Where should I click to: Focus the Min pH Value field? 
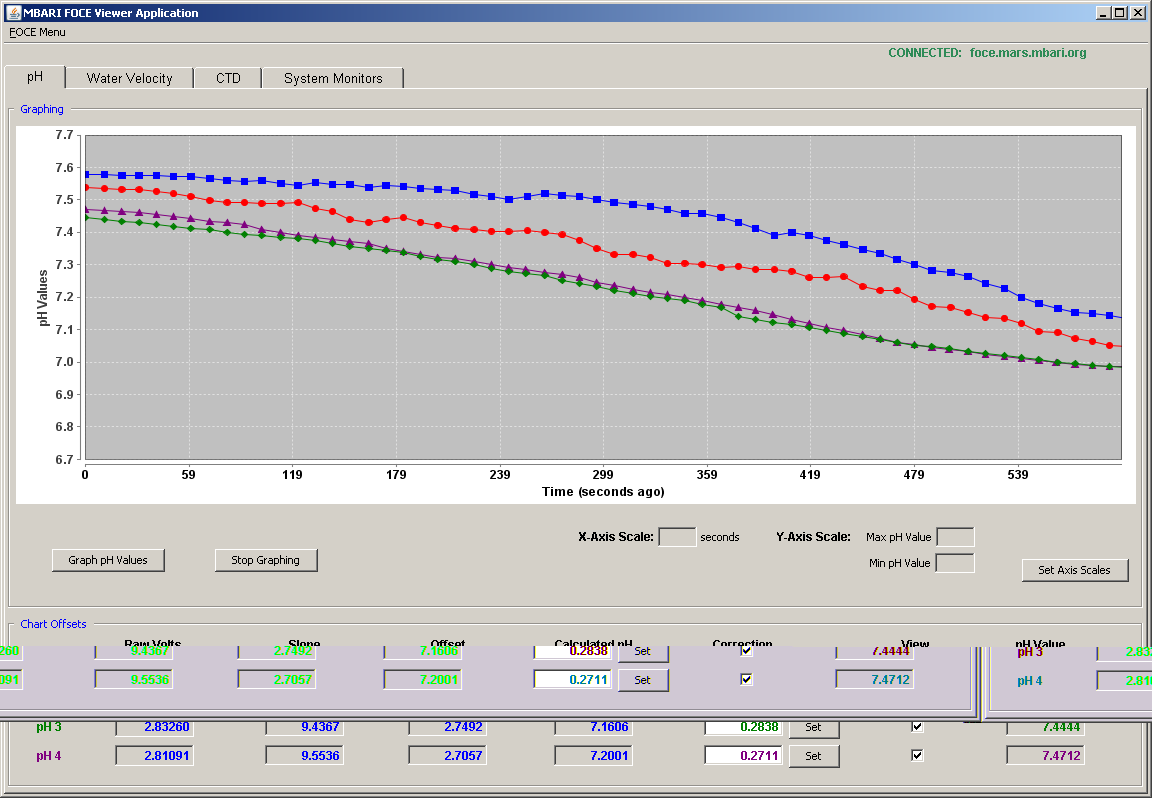pos(955,564)
